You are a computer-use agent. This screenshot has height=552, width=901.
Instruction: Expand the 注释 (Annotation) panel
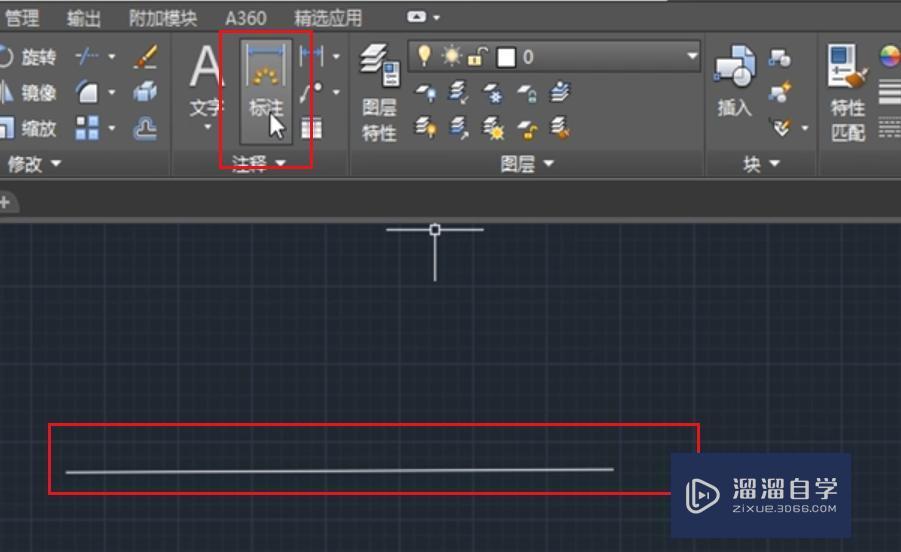click(x=259, y=164)
